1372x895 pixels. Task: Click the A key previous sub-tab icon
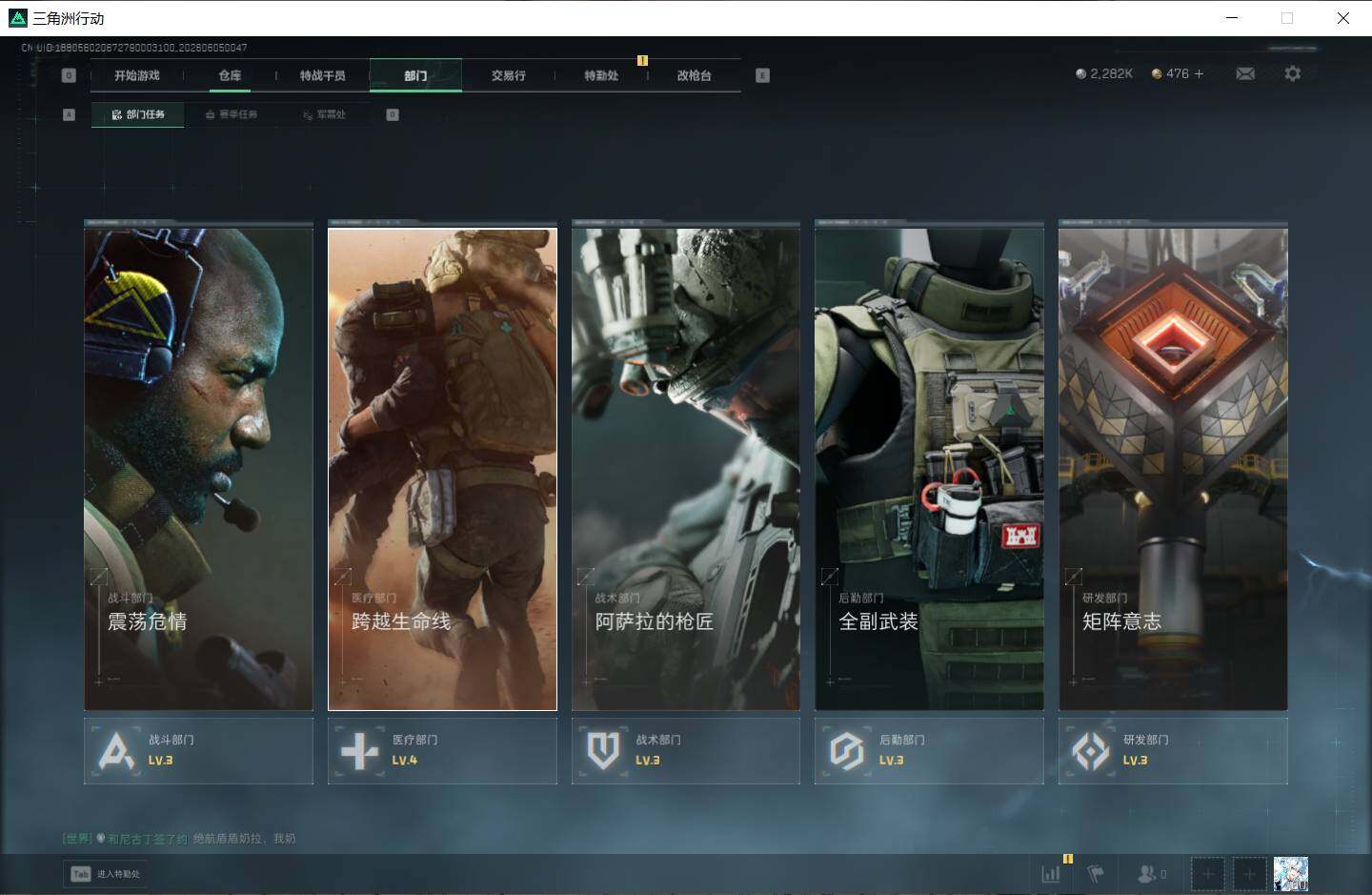tap(69, 114)
